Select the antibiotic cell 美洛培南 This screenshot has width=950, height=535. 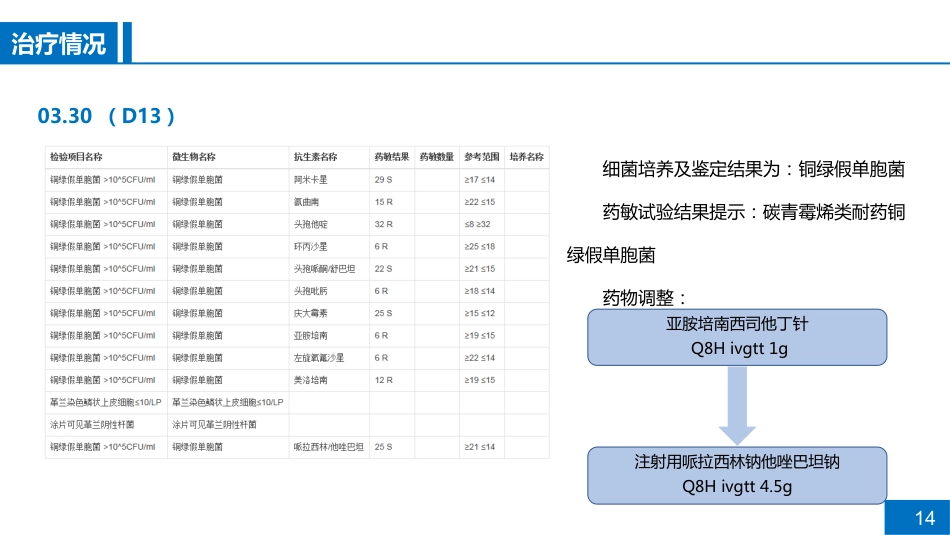pyautogui.click(x=311, y=380)
